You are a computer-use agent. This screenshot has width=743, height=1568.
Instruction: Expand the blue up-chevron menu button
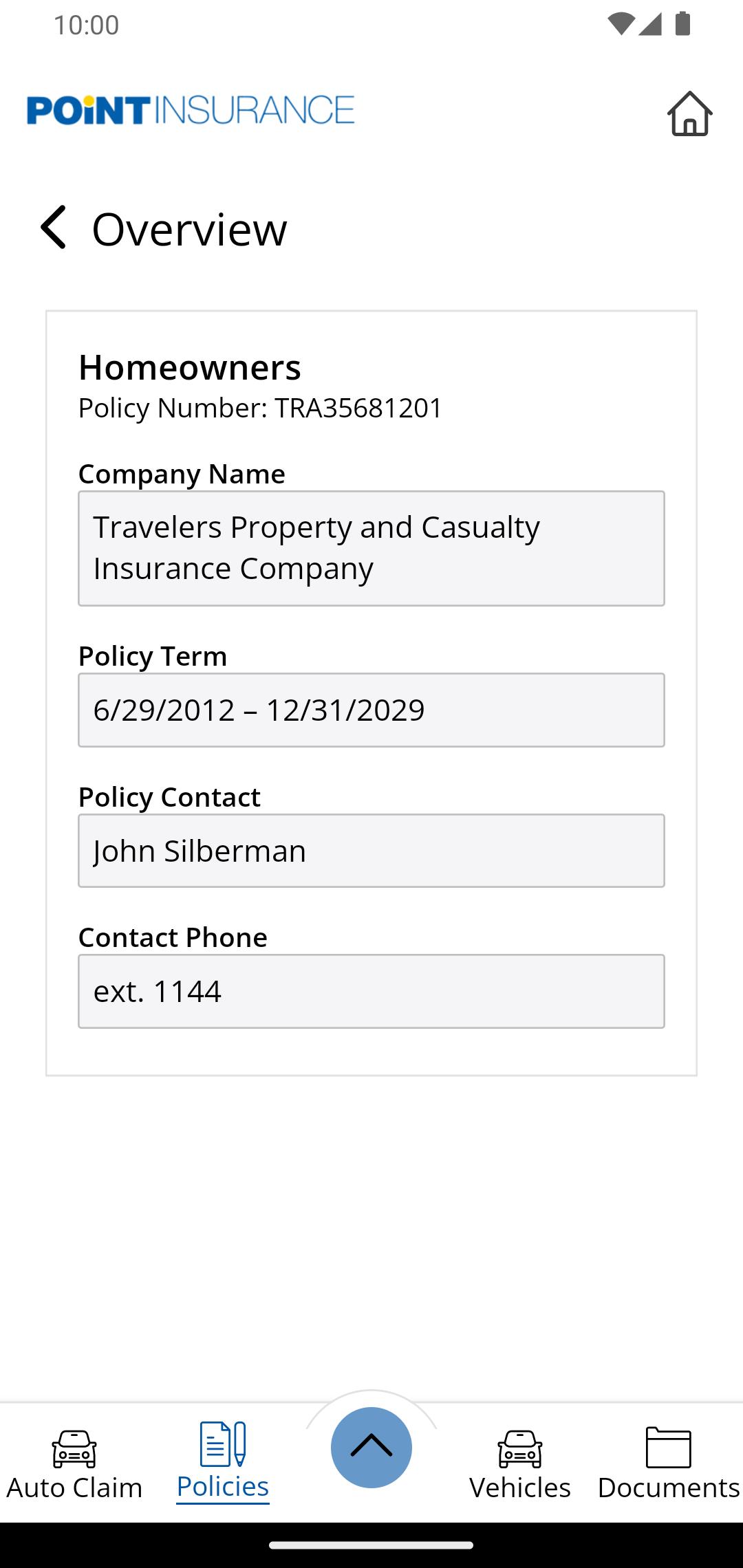[371, 1447]
